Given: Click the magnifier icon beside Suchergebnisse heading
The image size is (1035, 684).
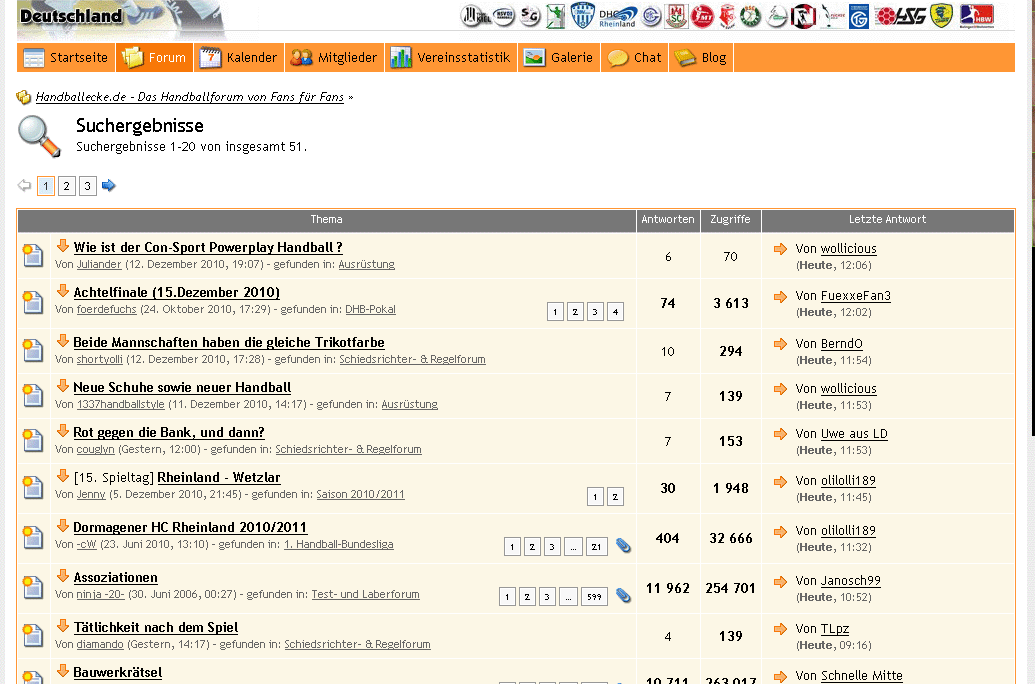Looking at the screenshot, I should (x=39, y=135).
